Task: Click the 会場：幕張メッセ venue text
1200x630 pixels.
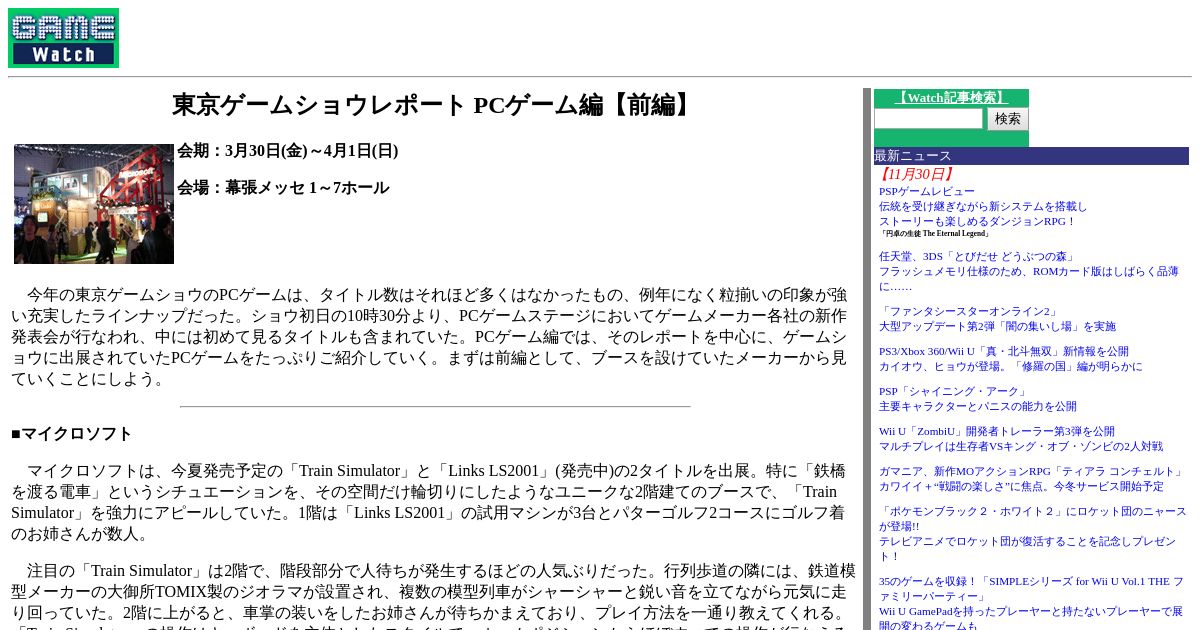Action: pos(283,188)
